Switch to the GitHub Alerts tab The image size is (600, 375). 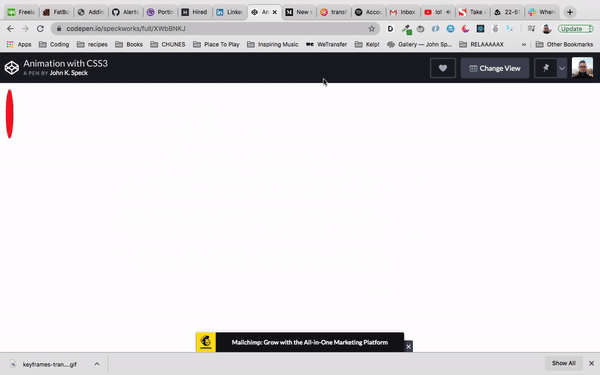125,12
